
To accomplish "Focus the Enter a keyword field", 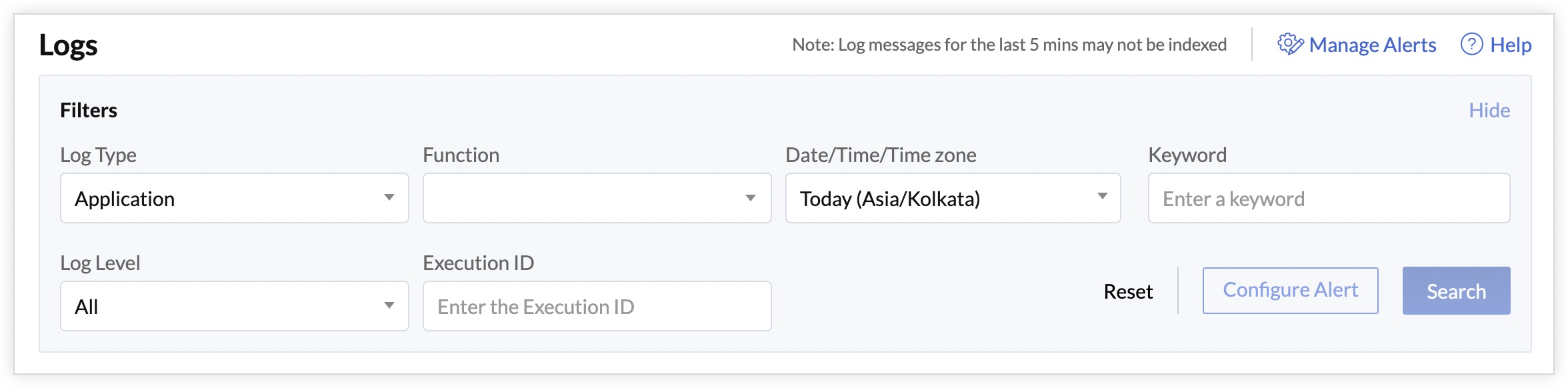I will (1328, 198).
